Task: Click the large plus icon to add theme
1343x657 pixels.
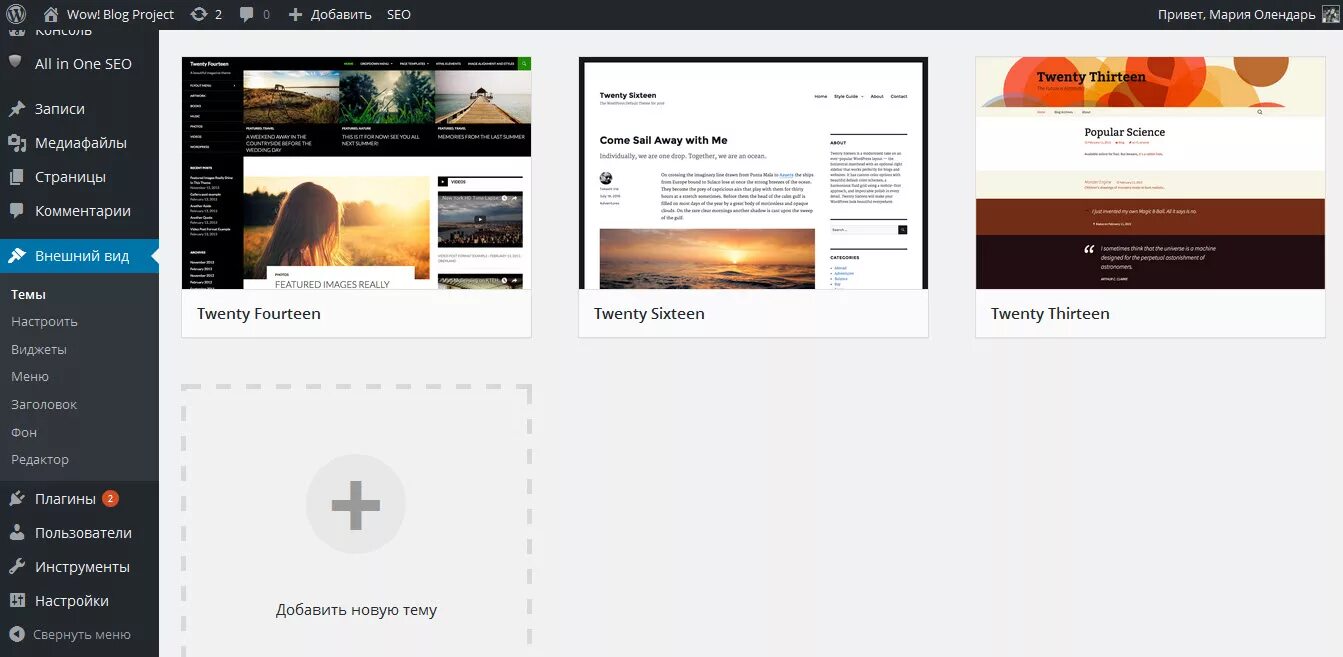Action: click(356, 504)
